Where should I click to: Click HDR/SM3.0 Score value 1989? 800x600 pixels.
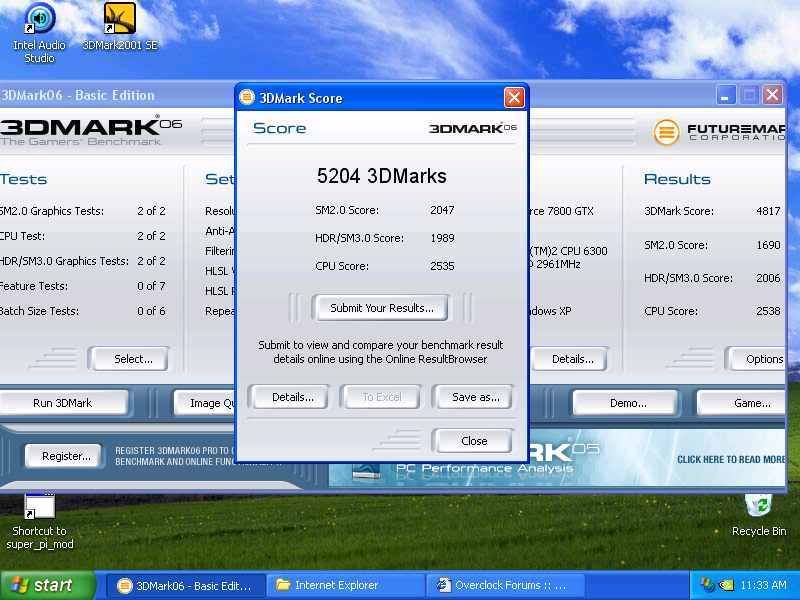442,238
